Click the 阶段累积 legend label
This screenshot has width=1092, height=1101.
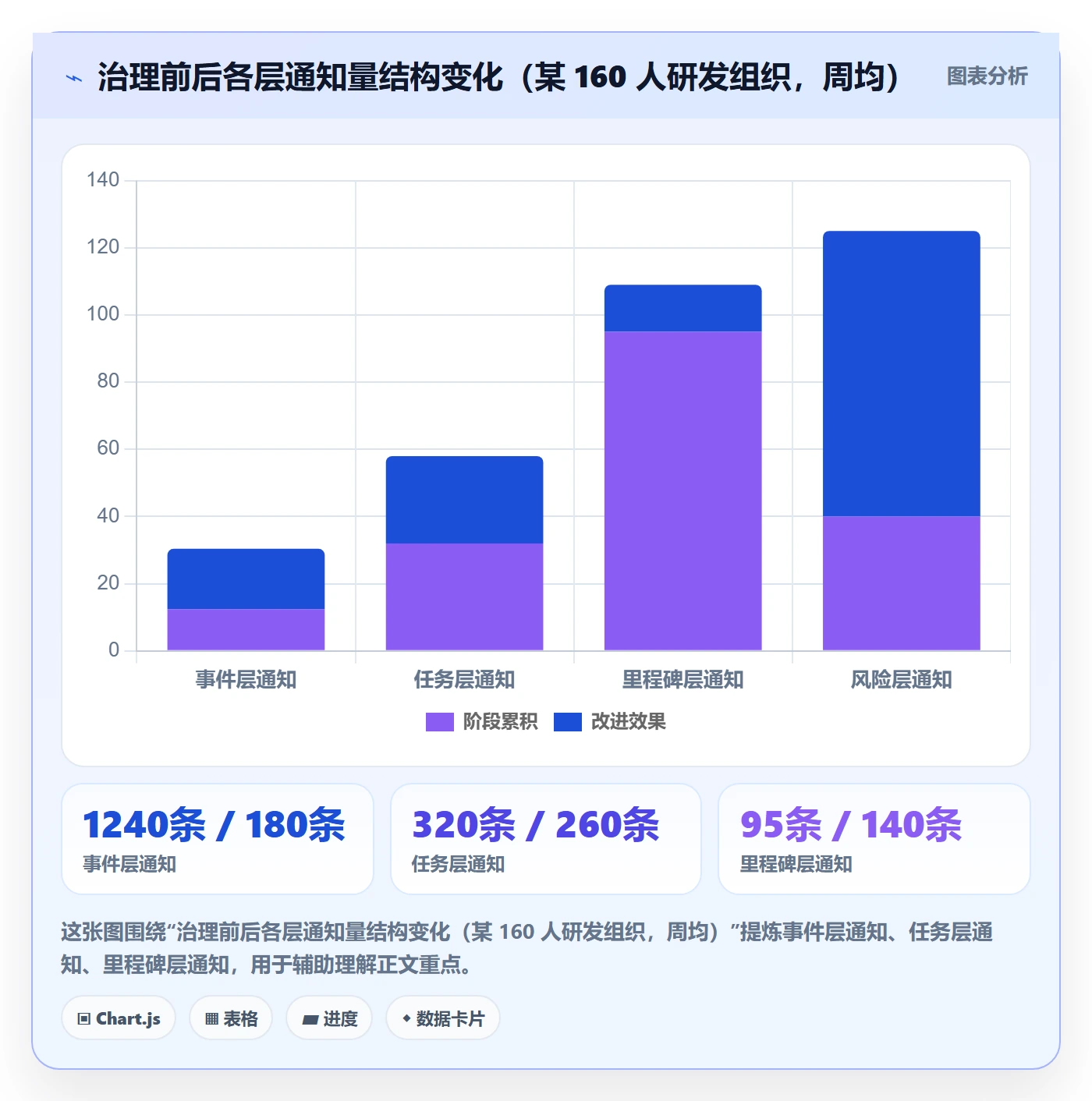pyautogui.click(x=500, y=722)
